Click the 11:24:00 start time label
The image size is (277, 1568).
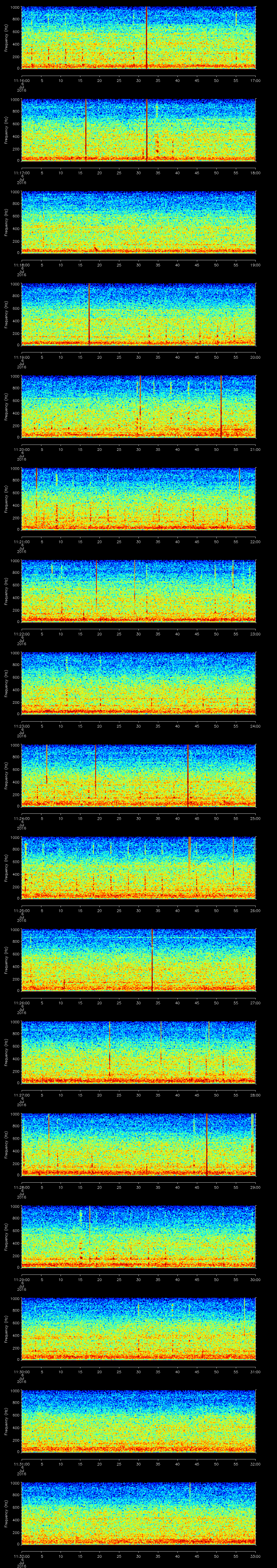(22, 818)
